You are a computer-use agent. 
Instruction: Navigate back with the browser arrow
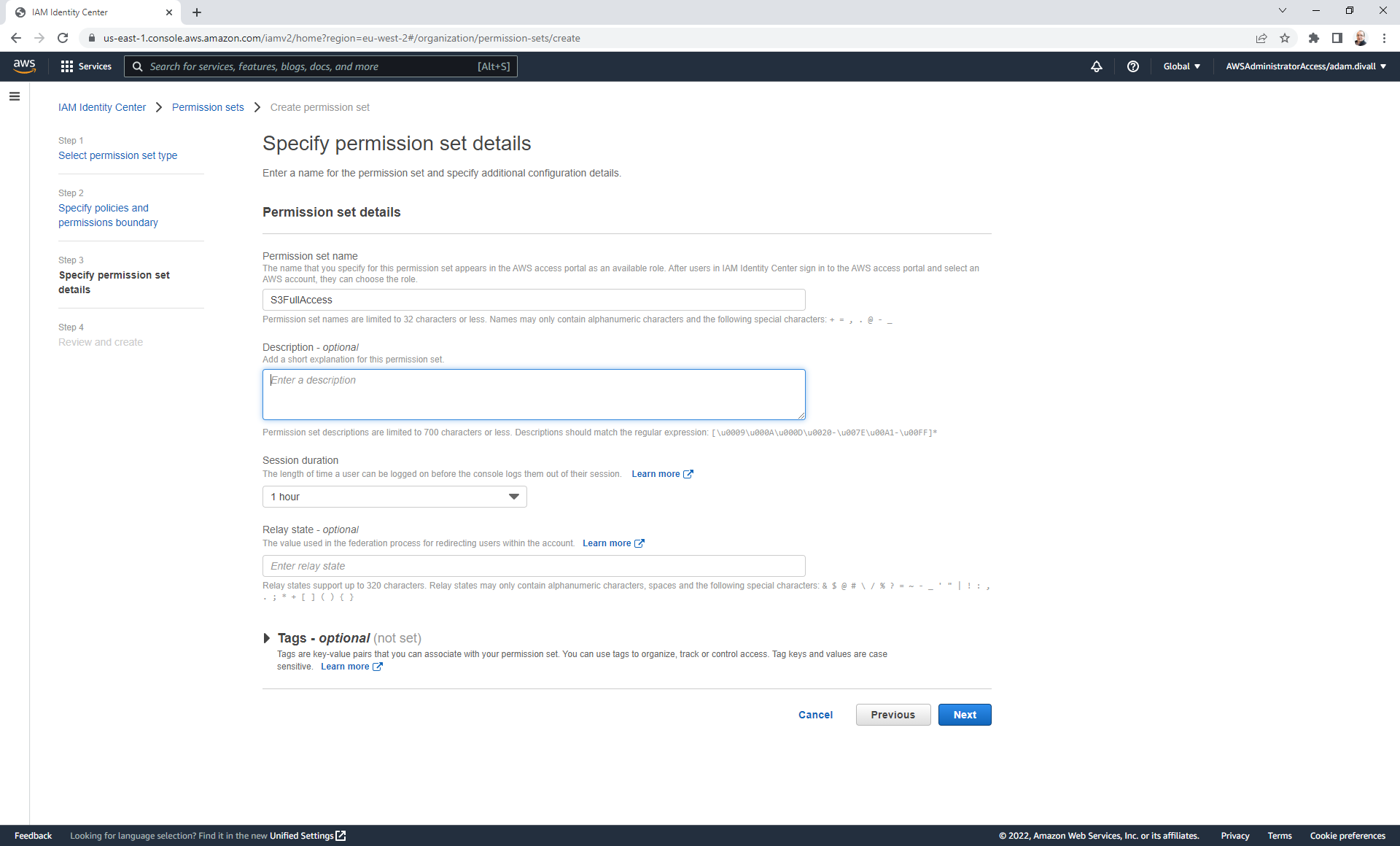[16, 38]
